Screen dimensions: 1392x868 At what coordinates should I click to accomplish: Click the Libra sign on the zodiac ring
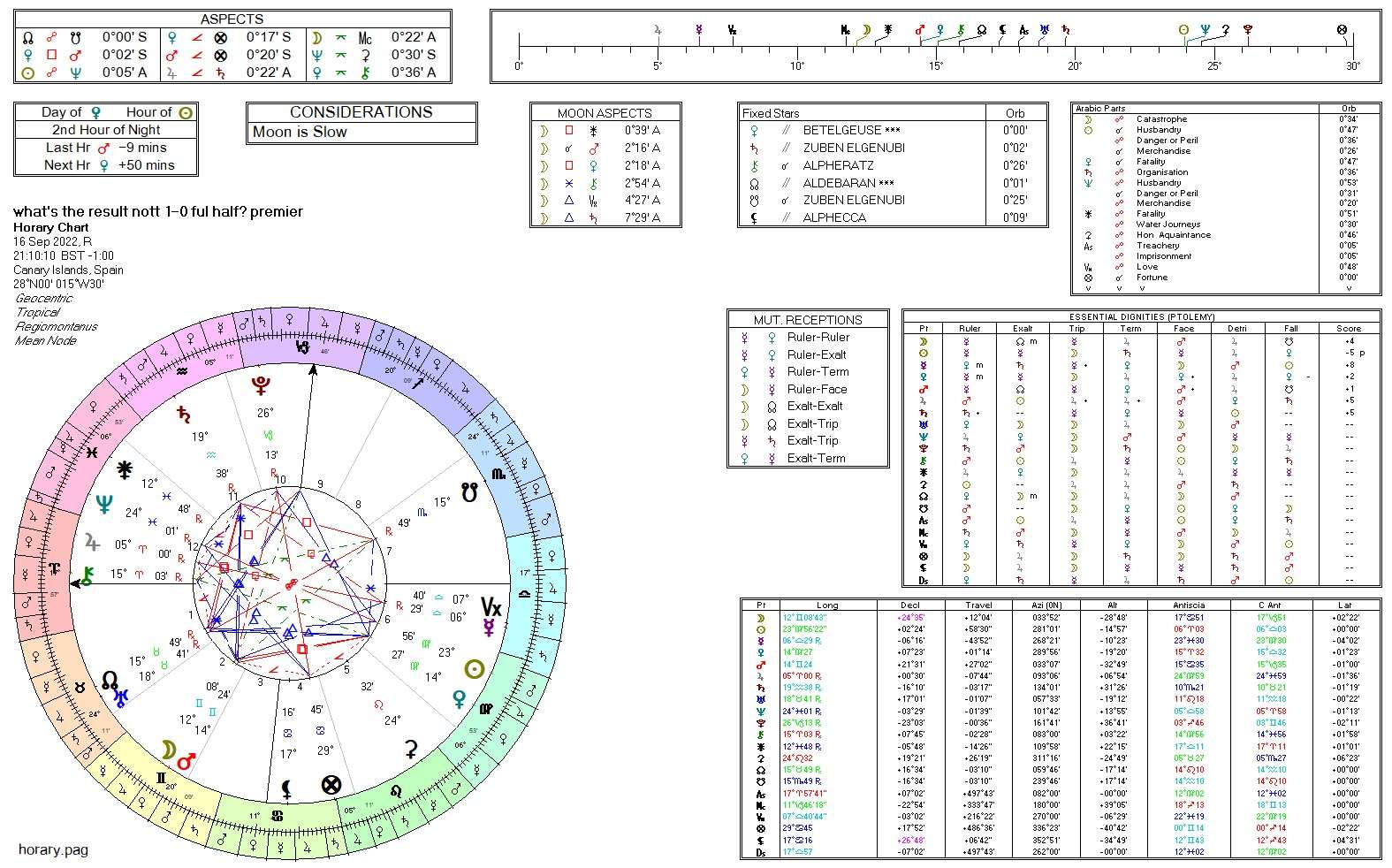click(x=524, y=595)
